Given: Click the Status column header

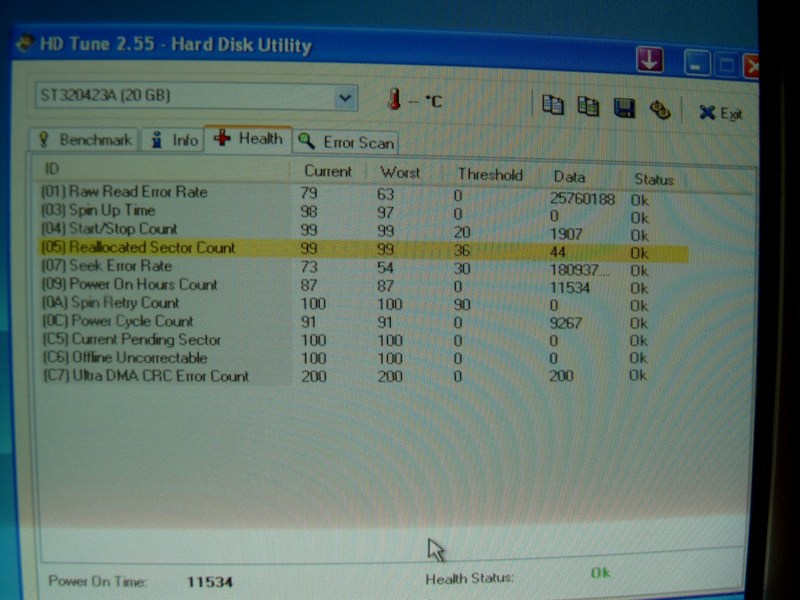Looking at the screenshot, I should click(x=654, y=179).
